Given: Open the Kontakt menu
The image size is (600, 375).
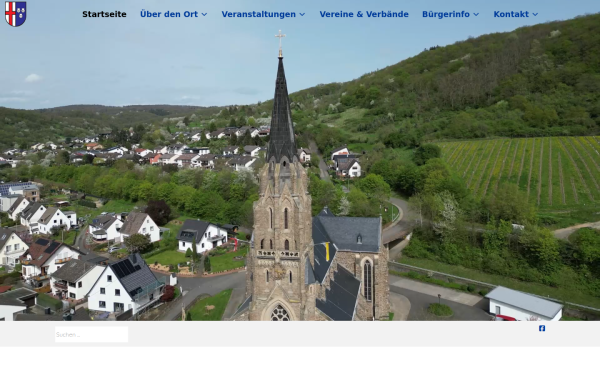Looking at the screenshot, I should [x=511, y=14].
